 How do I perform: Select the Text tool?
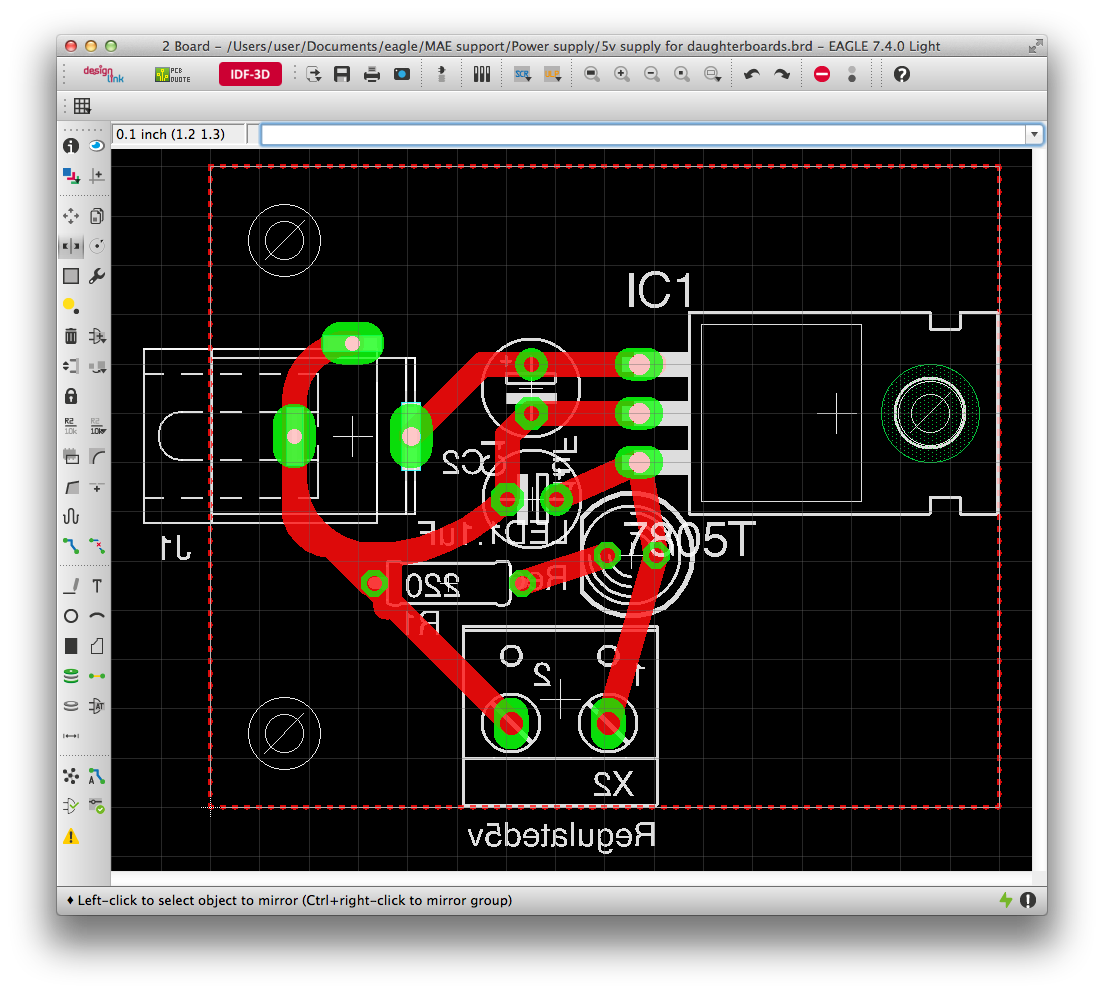click(x=96, y=586)
